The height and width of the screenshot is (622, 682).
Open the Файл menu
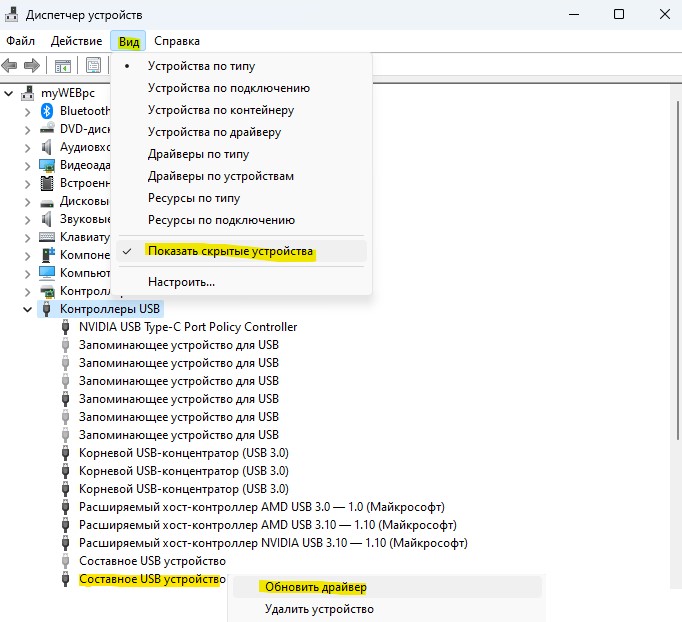click(20, 41)
